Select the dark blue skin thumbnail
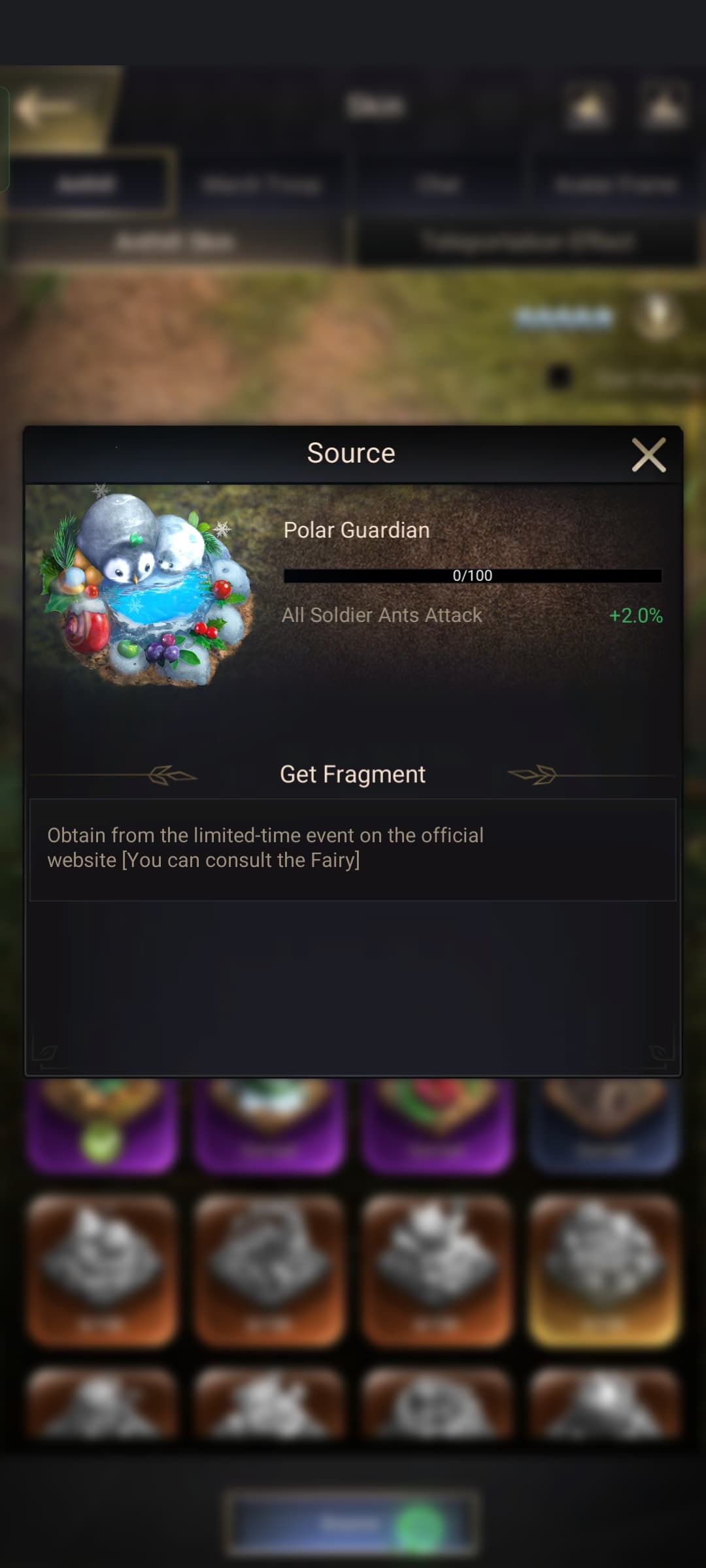Screen dimensions: 706x1568 [605, 1125]
